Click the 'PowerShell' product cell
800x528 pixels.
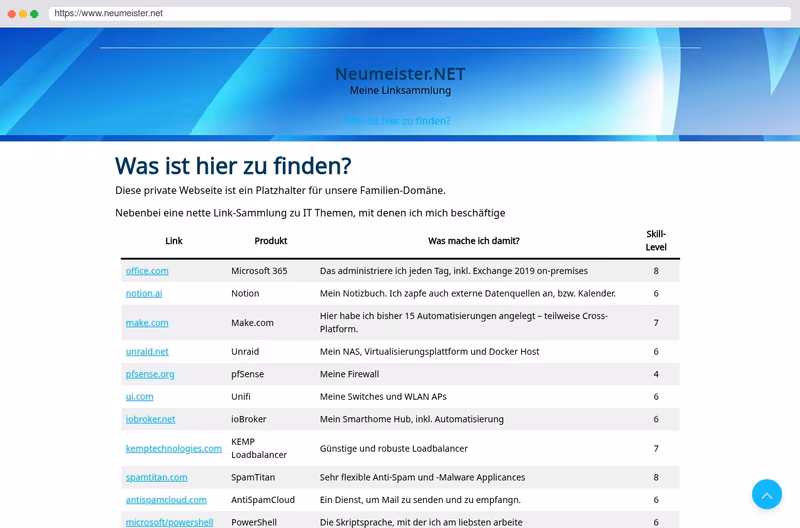(254, 522)
